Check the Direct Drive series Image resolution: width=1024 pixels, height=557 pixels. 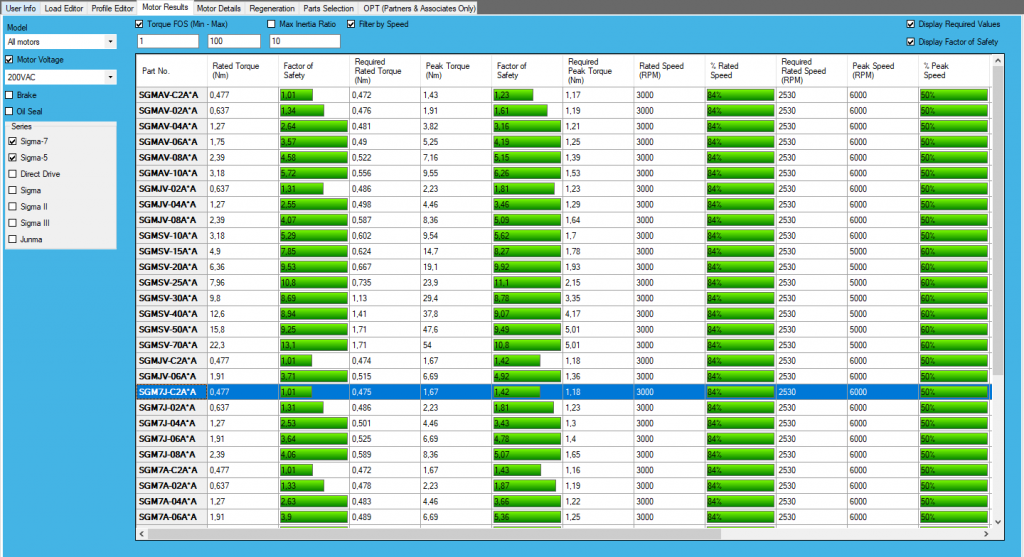12,174
